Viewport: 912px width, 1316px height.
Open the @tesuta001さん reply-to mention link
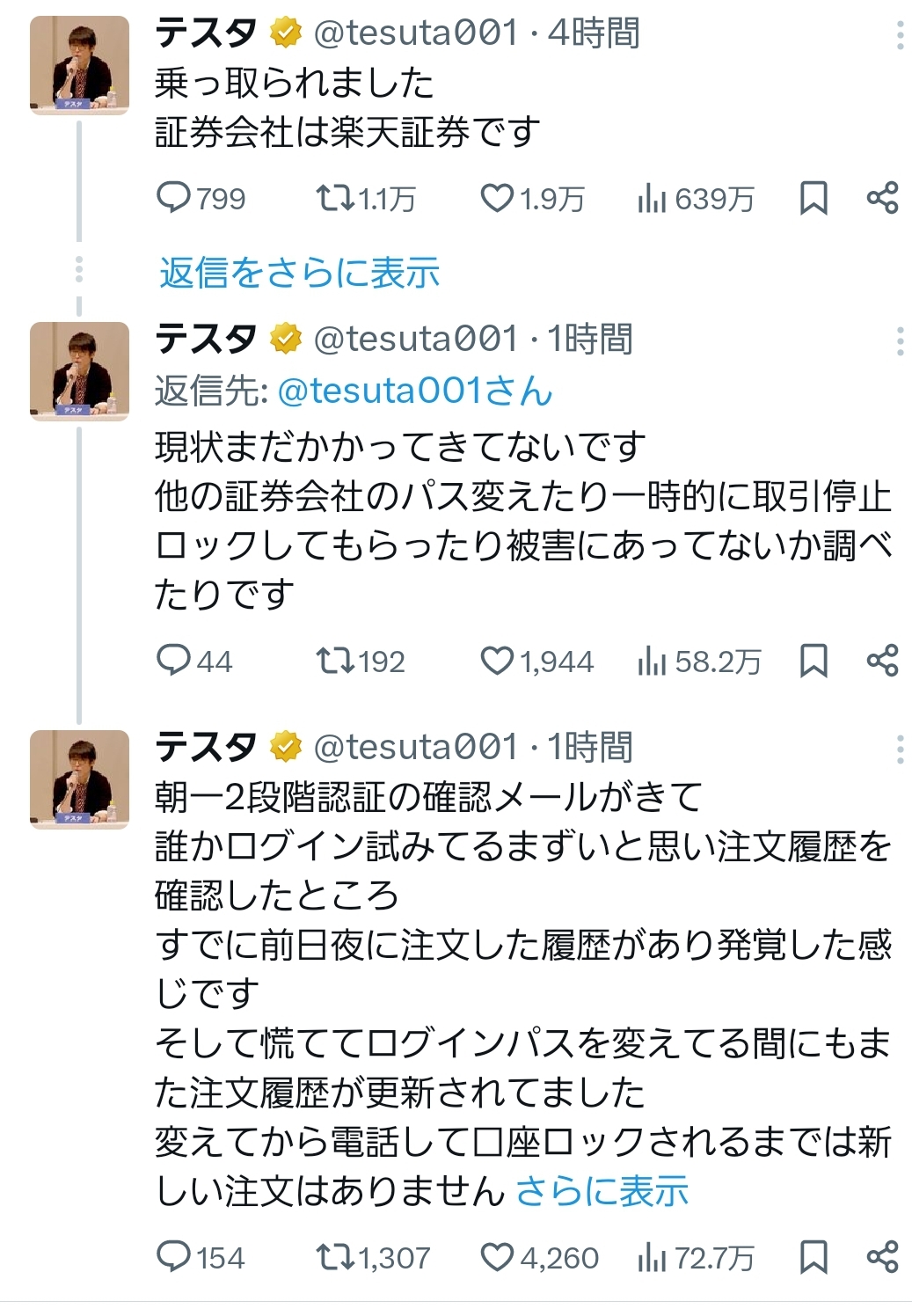coord(415,391)
